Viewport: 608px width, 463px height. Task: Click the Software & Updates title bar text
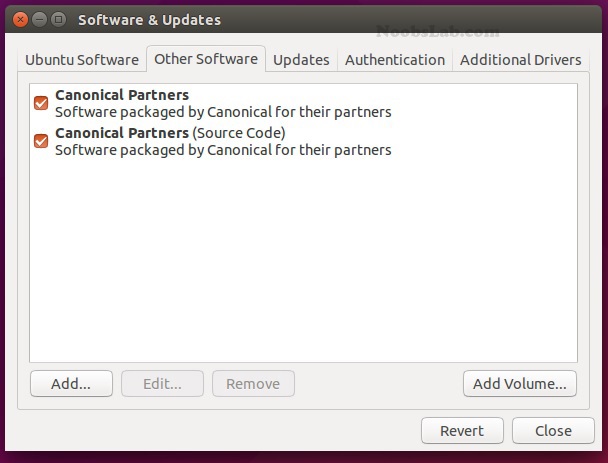149,20
